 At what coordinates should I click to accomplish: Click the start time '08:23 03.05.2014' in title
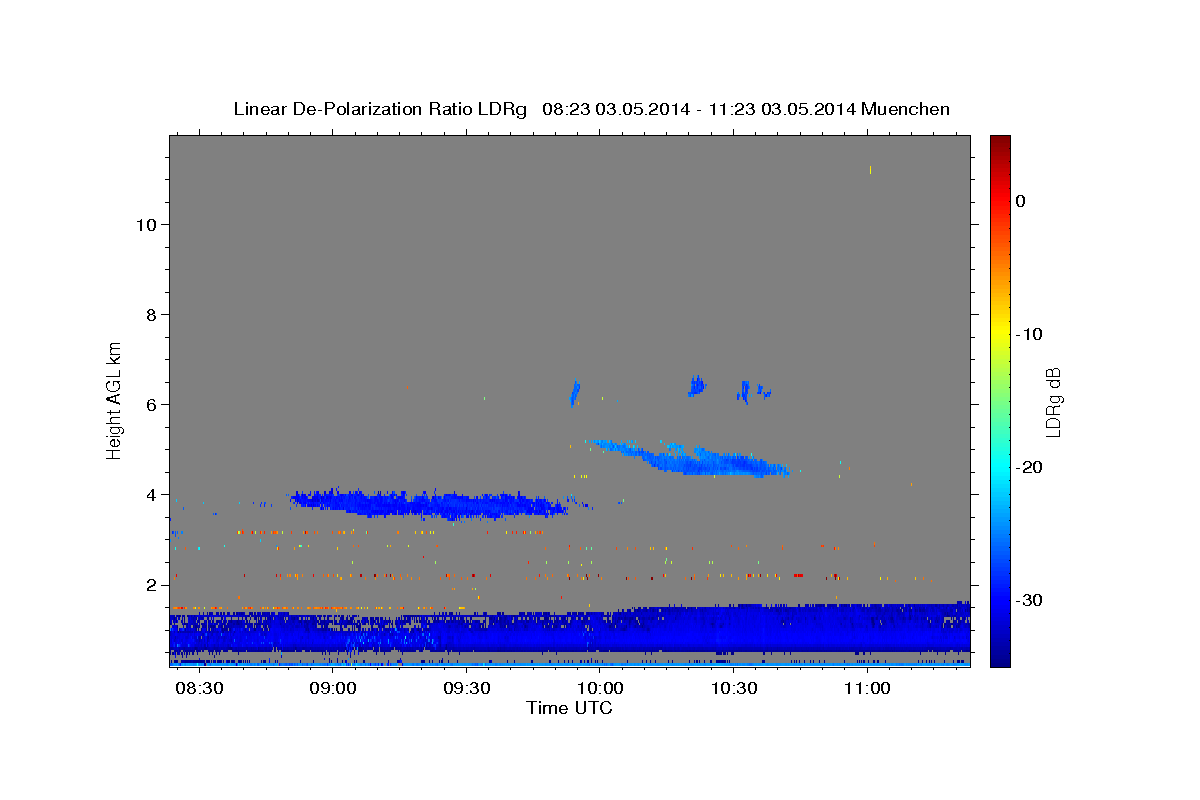615,109
